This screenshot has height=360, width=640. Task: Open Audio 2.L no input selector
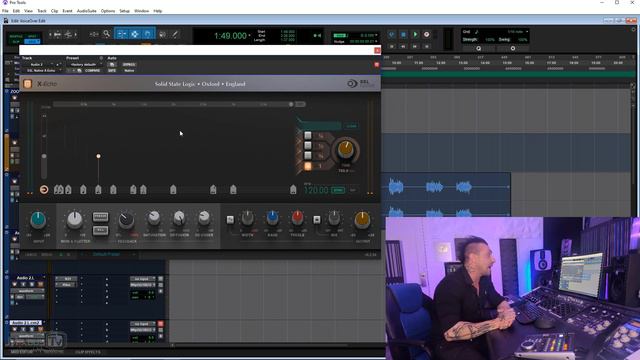pyautogui.click(x=143, y=279)
